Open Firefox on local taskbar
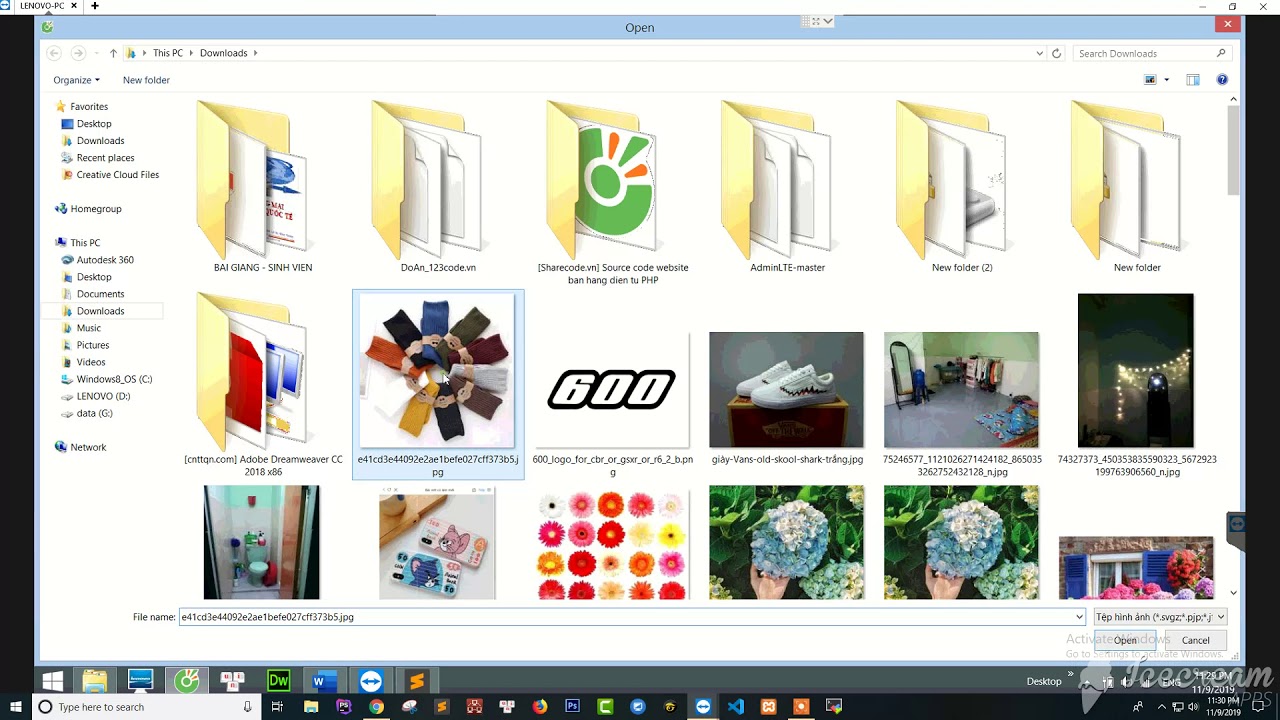 [x=540, y=707]
